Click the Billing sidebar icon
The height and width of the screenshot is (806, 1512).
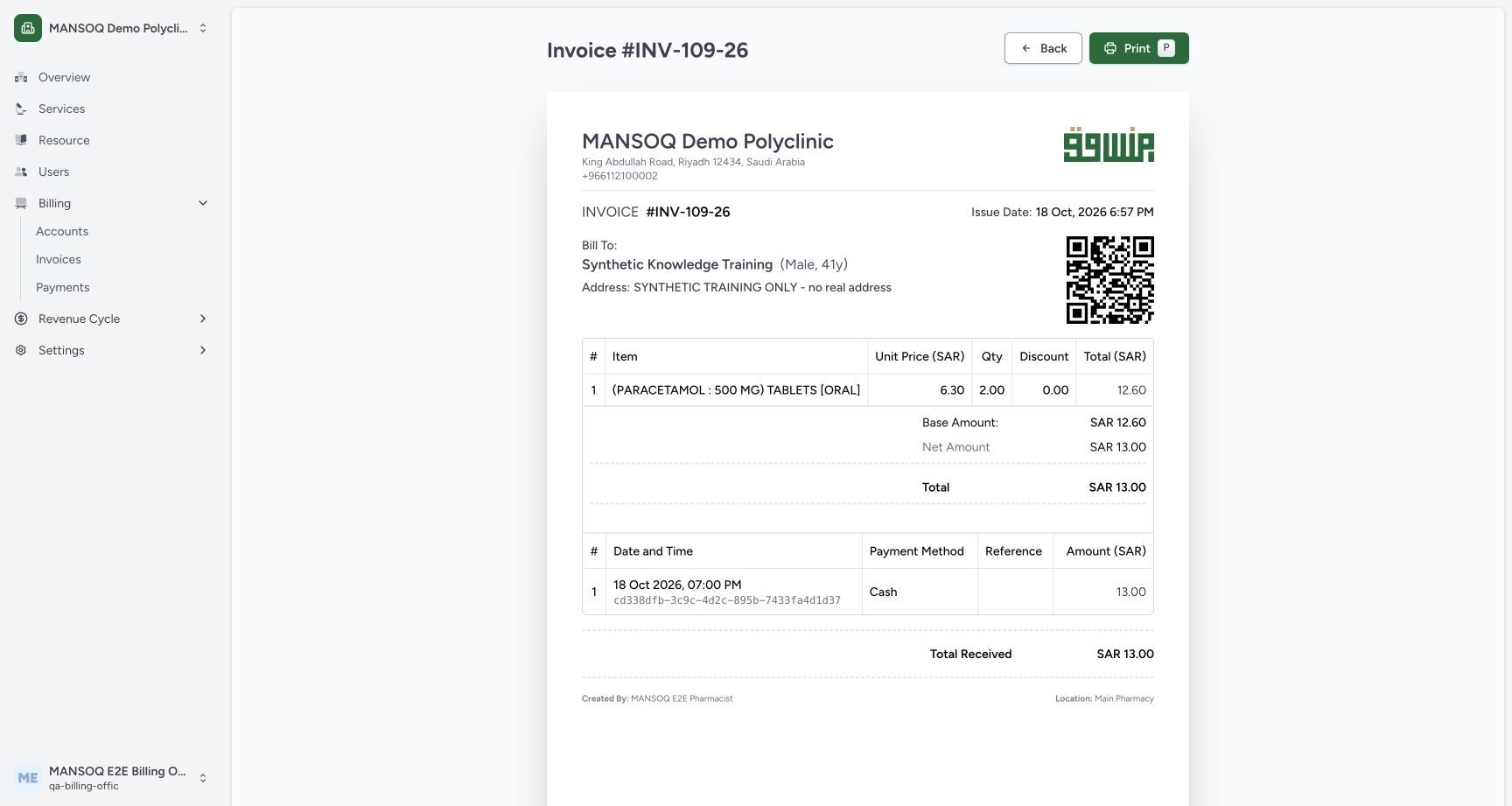pyautogui.click(x=21, y=203)
